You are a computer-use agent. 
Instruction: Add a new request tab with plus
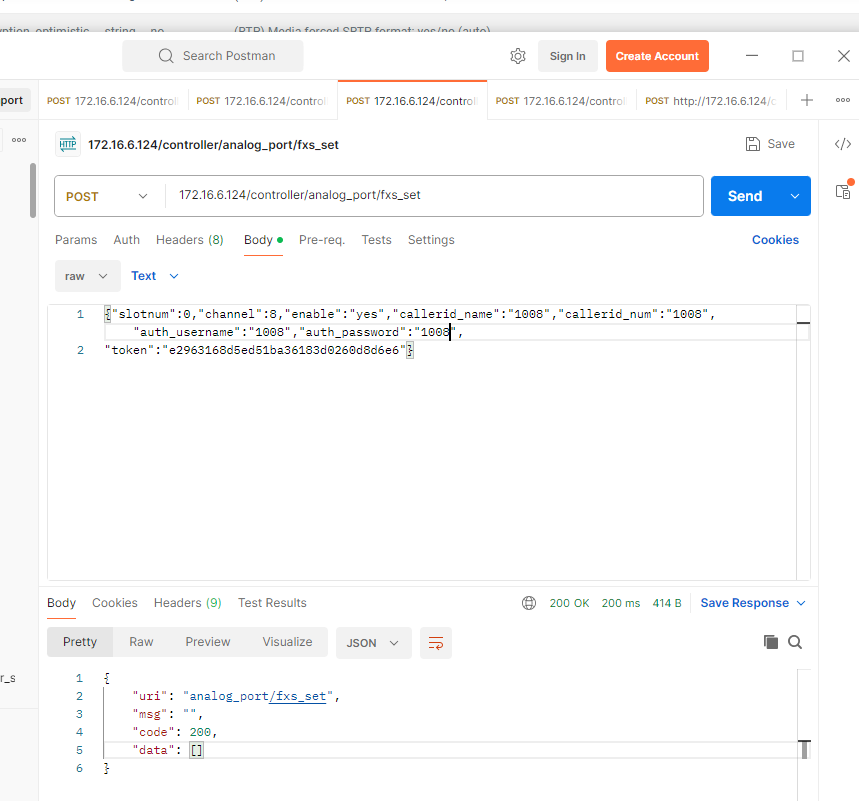tap(806, 100)
